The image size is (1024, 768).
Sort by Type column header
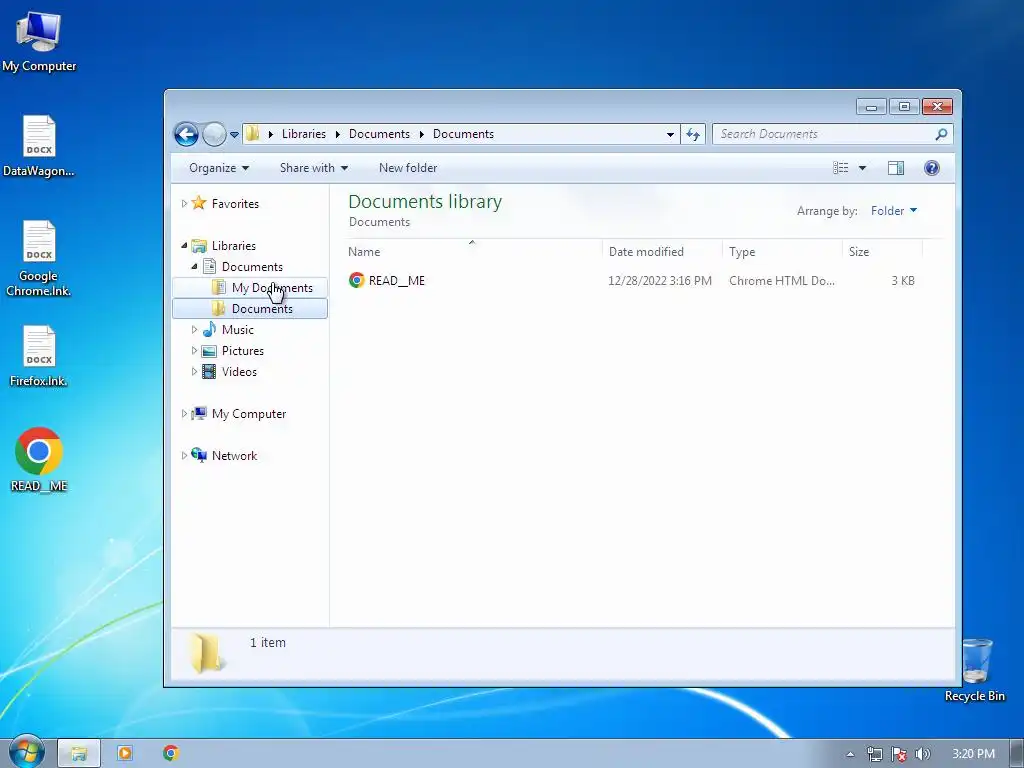(x=782, y=251)
